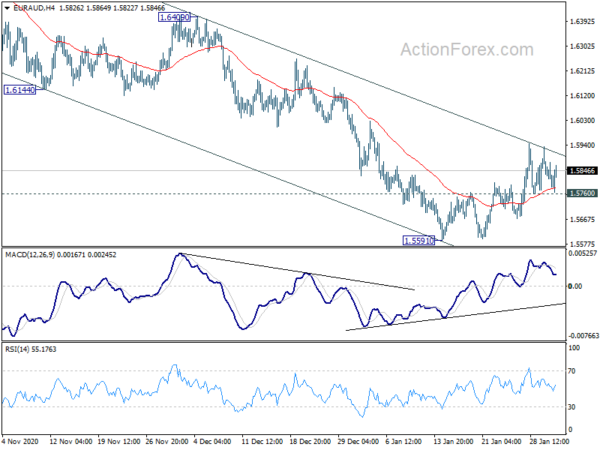This screenshot has width=600, height=450.
Task: Click the 18 Dec 20:00 date label
Action: [x=311, y=442]
